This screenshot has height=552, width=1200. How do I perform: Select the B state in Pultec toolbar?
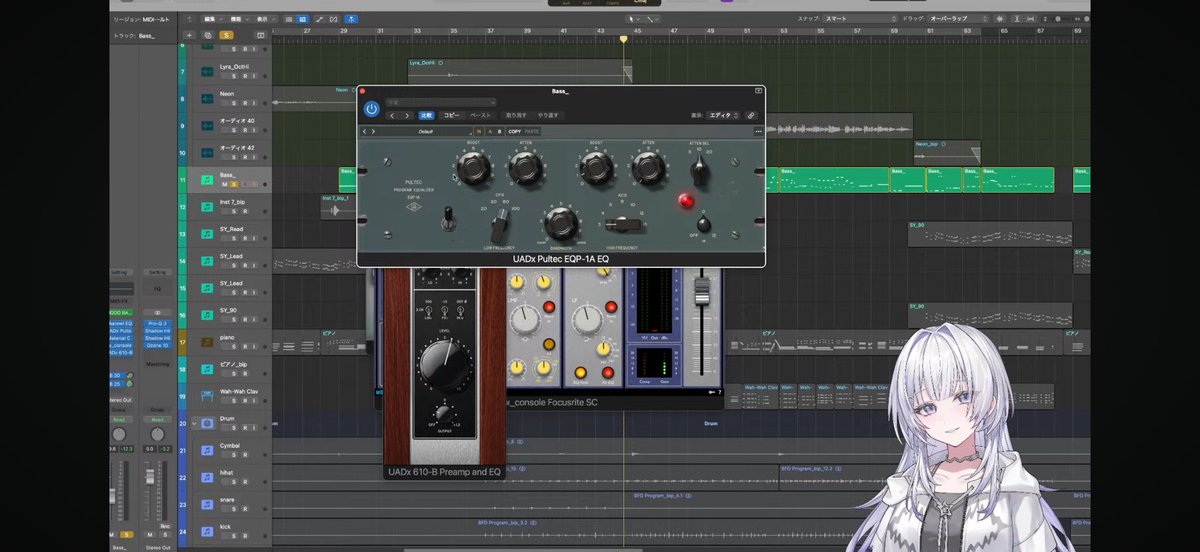point(499,131)
